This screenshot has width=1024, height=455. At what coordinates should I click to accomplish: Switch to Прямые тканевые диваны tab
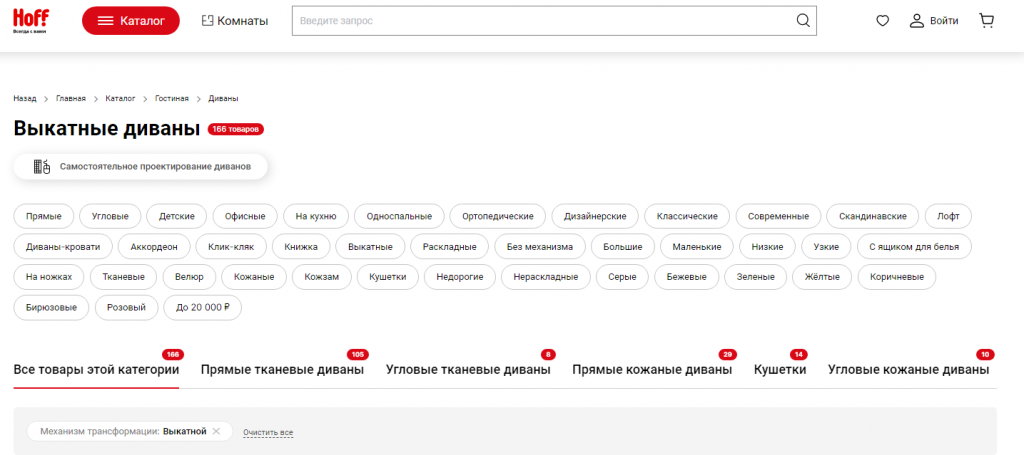(x=282, y=369)
